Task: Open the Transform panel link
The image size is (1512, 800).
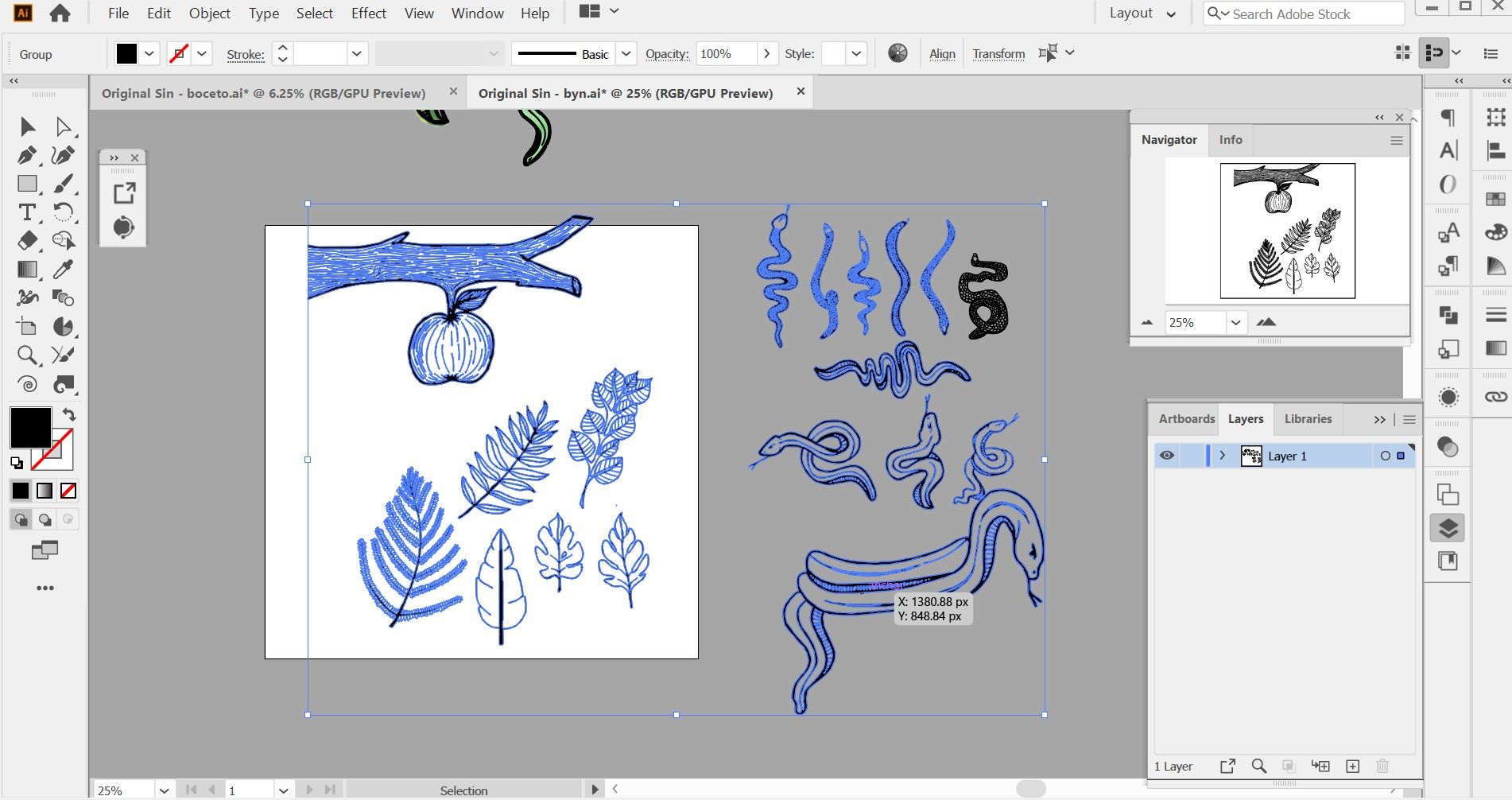Action: 998,54
